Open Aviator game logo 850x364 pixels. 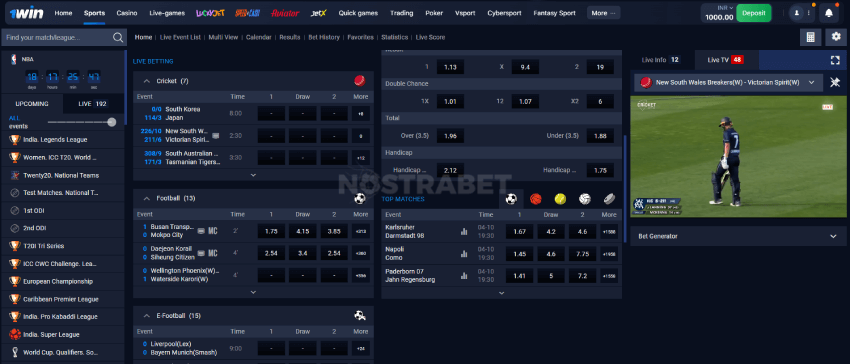[285, 13]
